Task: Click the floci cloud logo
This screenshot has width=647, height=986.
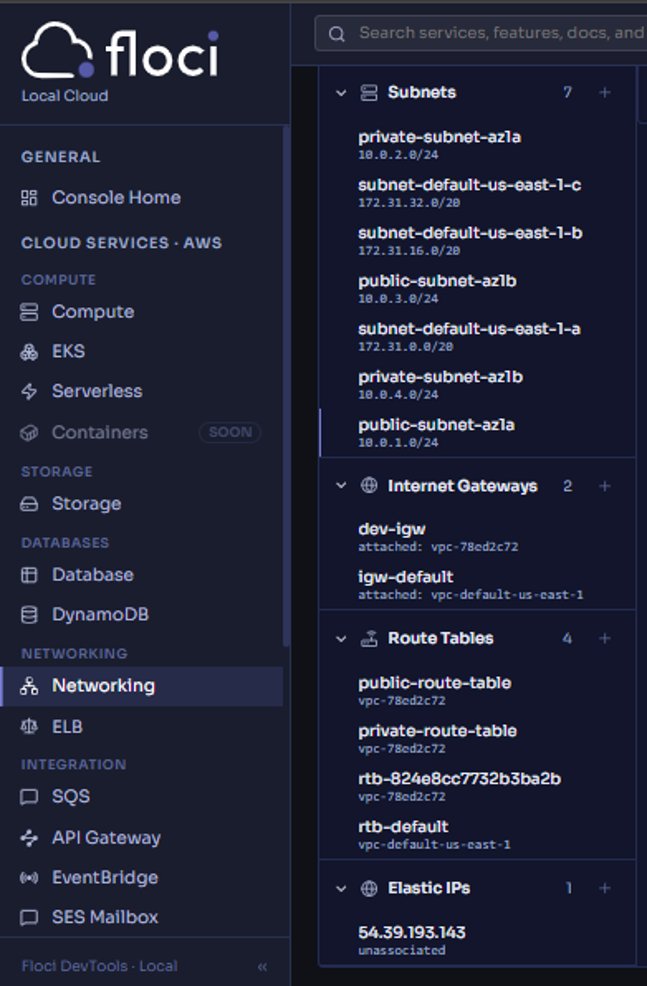Action: click(119, 50)
